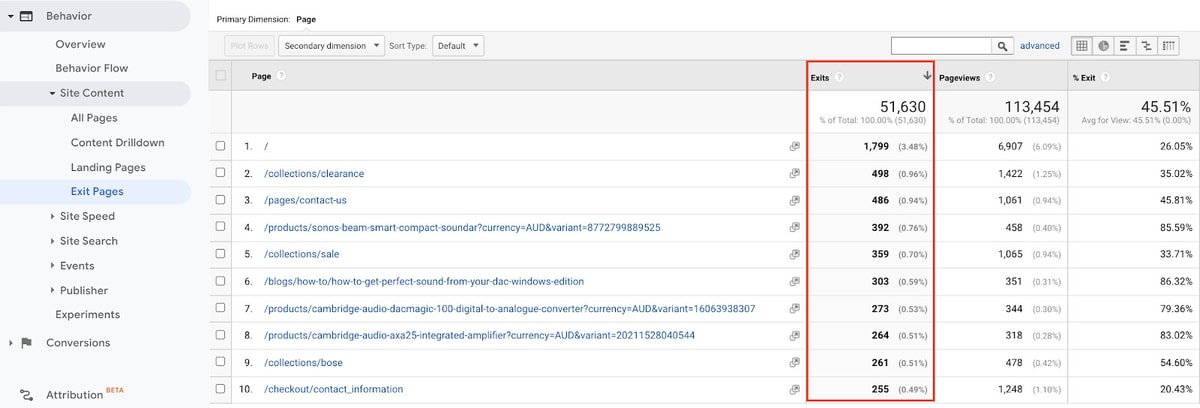
Task: Tick checkbox for dac-windows-edition blog row
Action: pyautogui.click(x=221, y=281)
